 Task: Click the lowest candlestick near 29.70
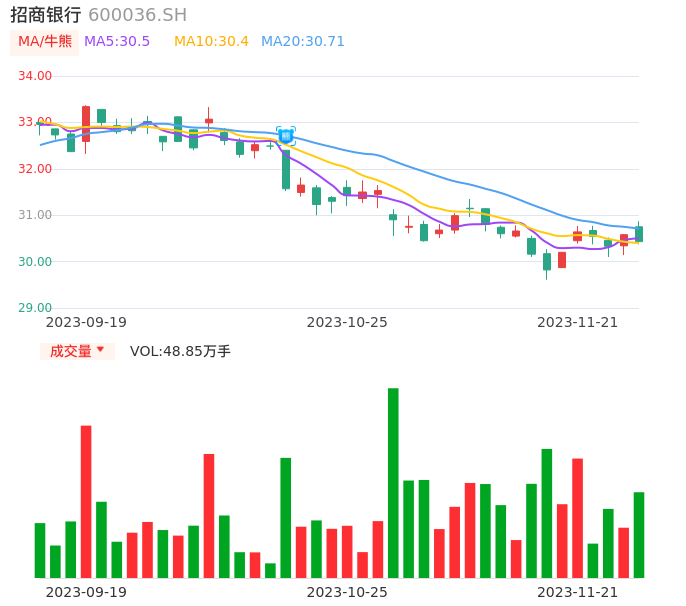547,264
